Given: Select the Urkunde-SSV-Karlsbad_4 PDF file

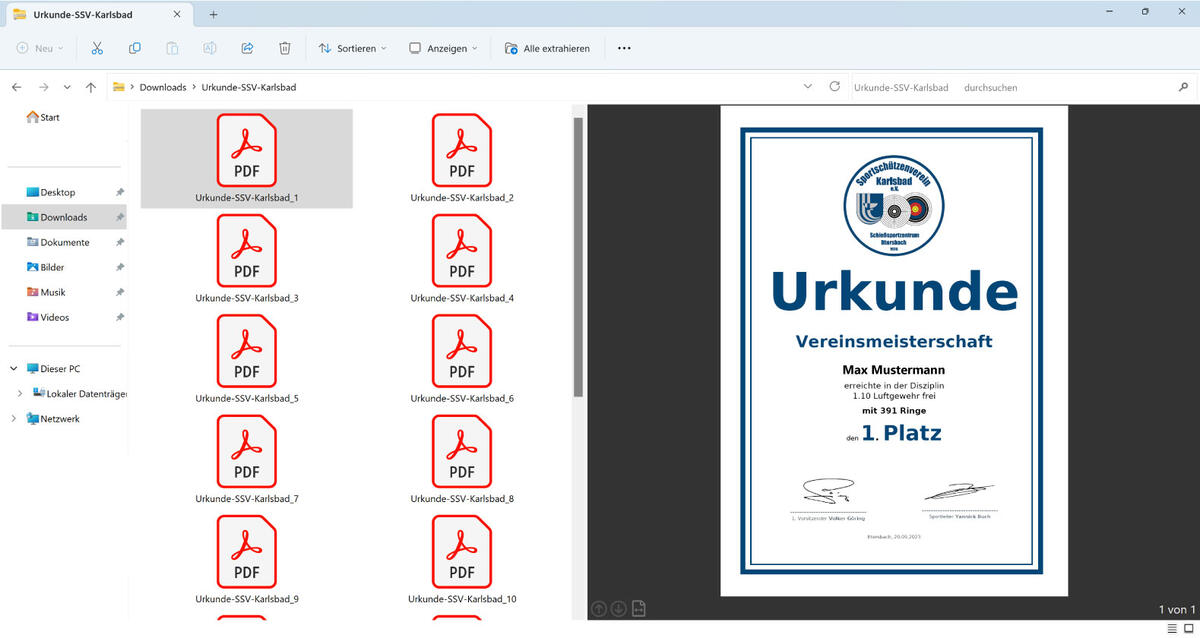Looking at the screenshot, I should tap(462, 258).
